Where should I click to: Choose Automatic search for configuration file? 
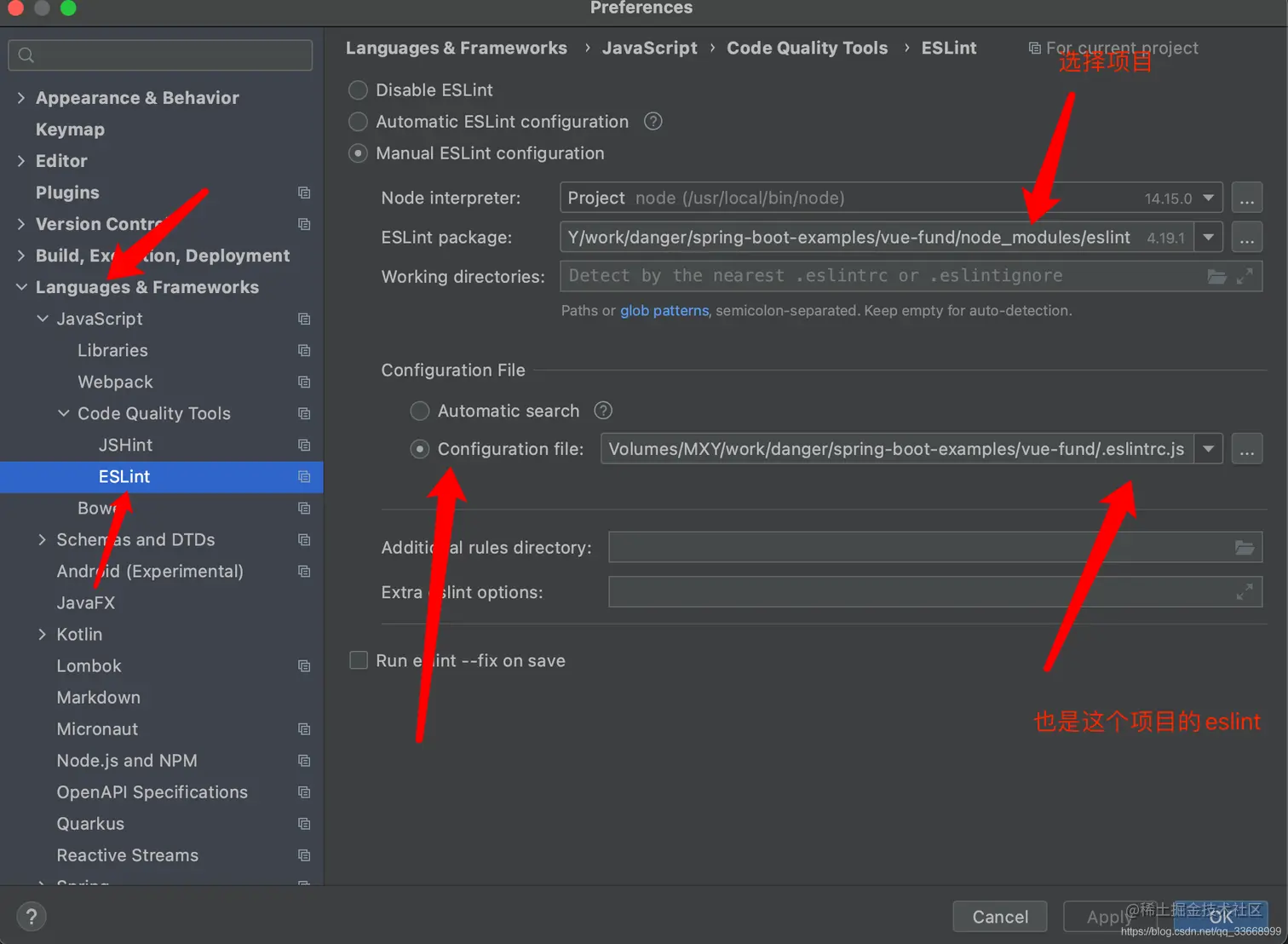(x=420, y=411)
